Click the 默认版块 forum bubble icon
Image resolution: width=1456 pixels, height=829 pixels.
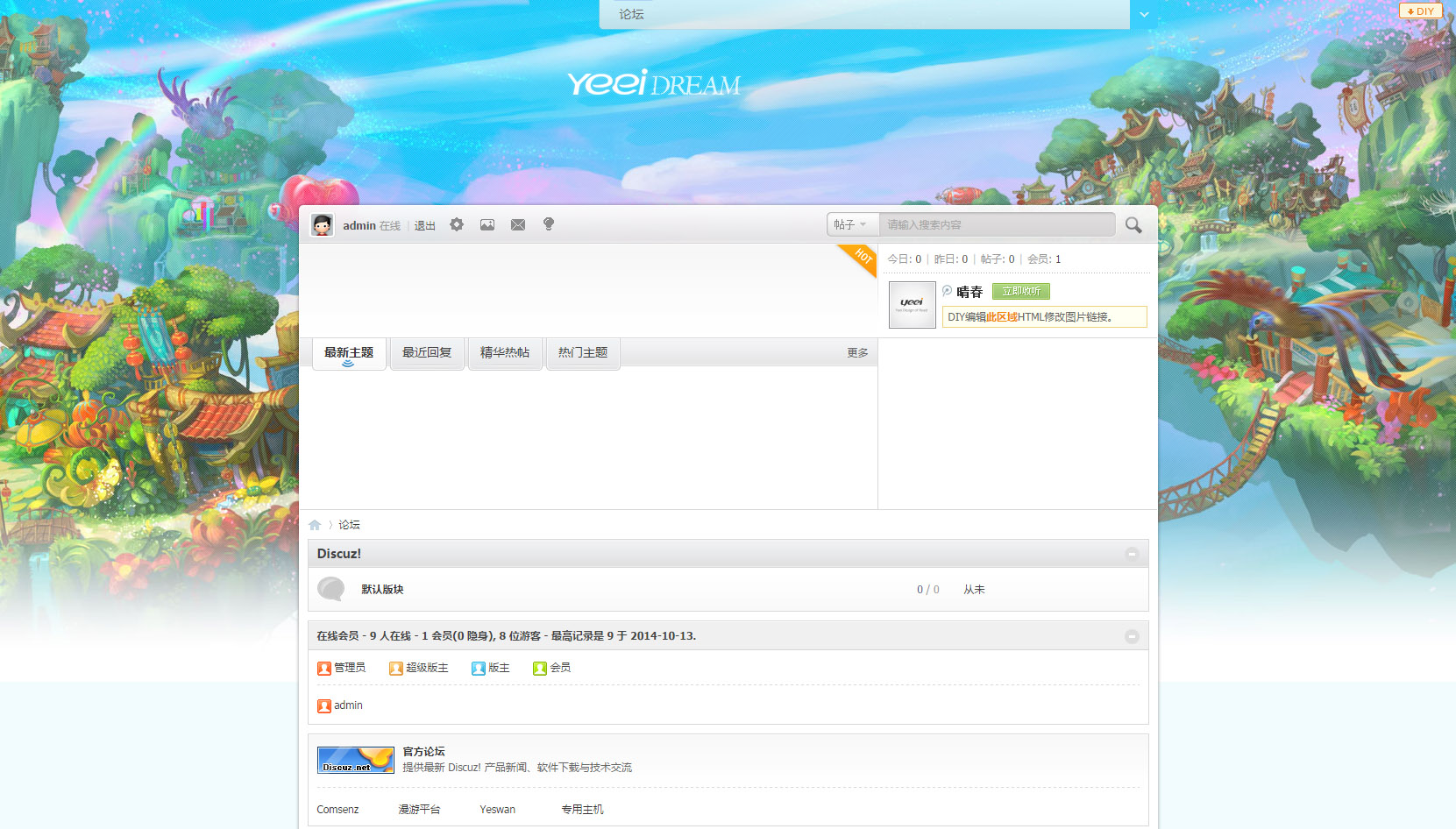click(330, 589)
